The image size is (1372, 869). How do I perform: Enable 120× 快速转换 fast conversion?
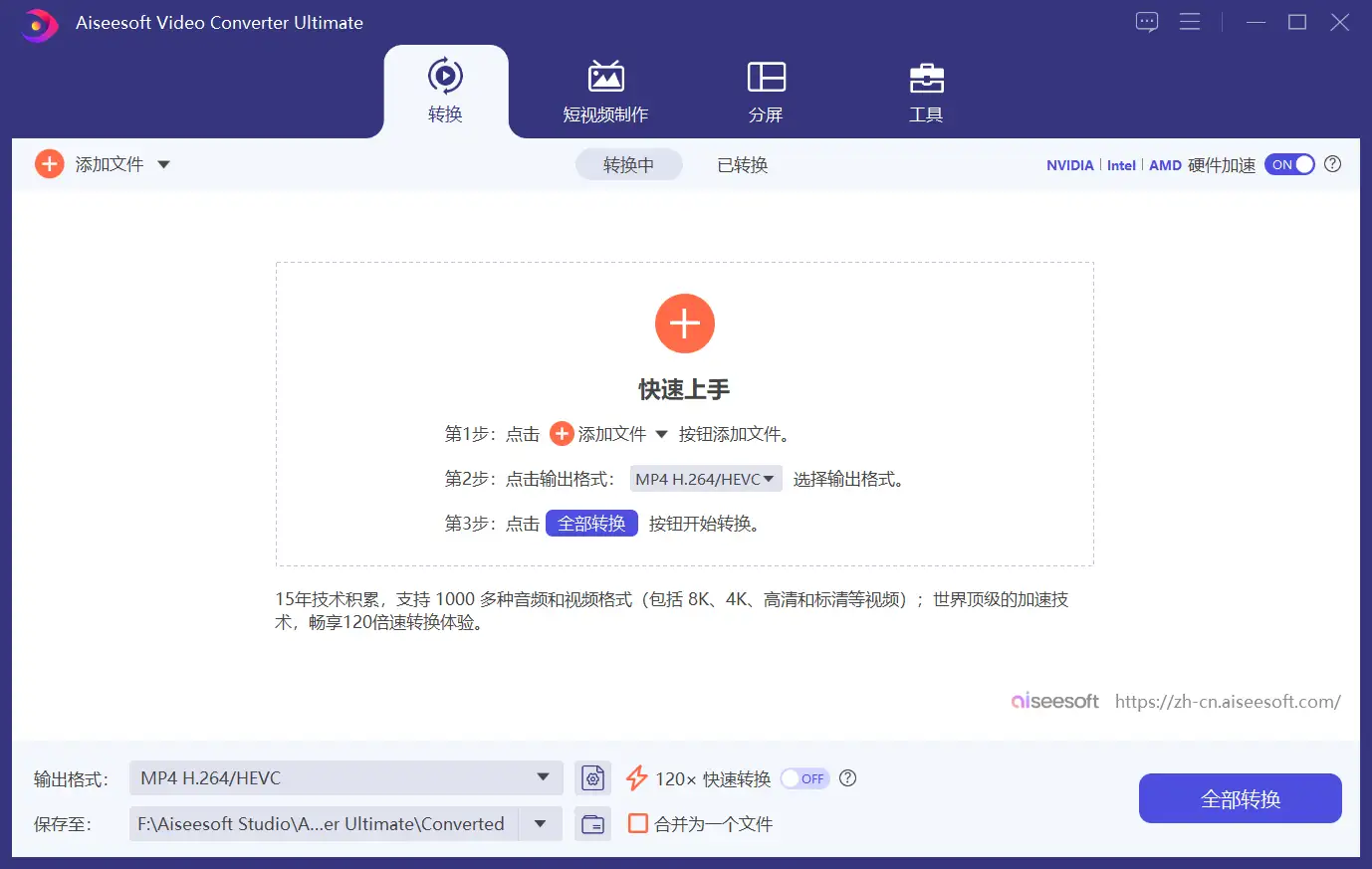click(x=803, y=778)
